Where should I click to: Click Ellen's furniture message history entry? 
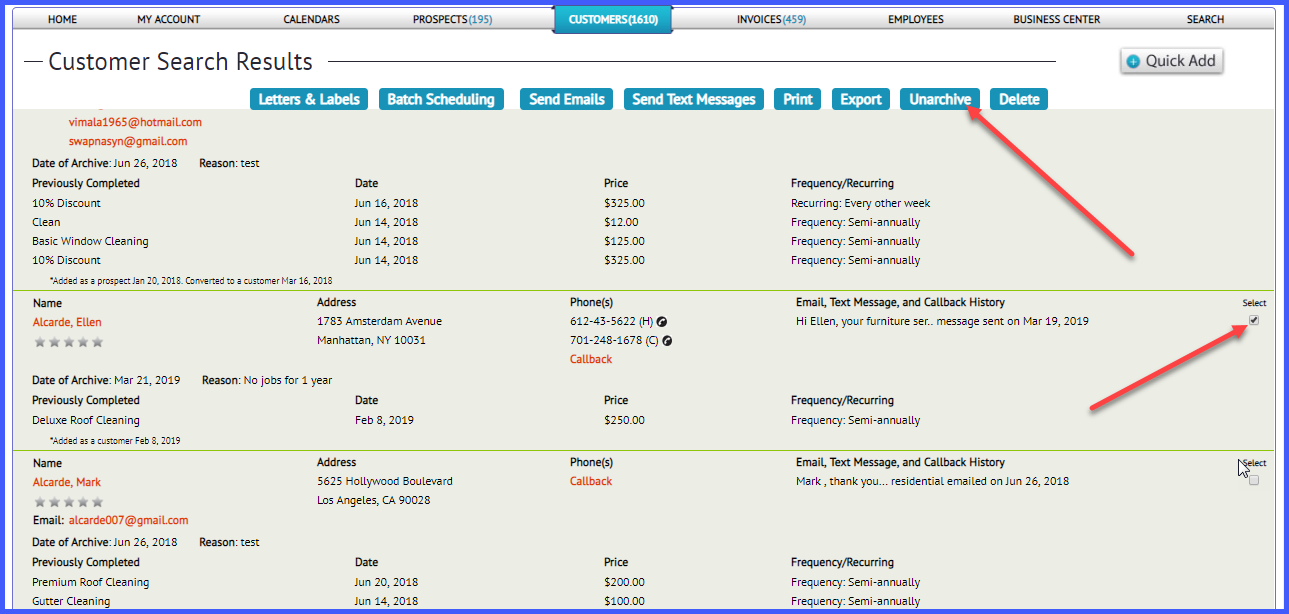click(x=942, y=321)
